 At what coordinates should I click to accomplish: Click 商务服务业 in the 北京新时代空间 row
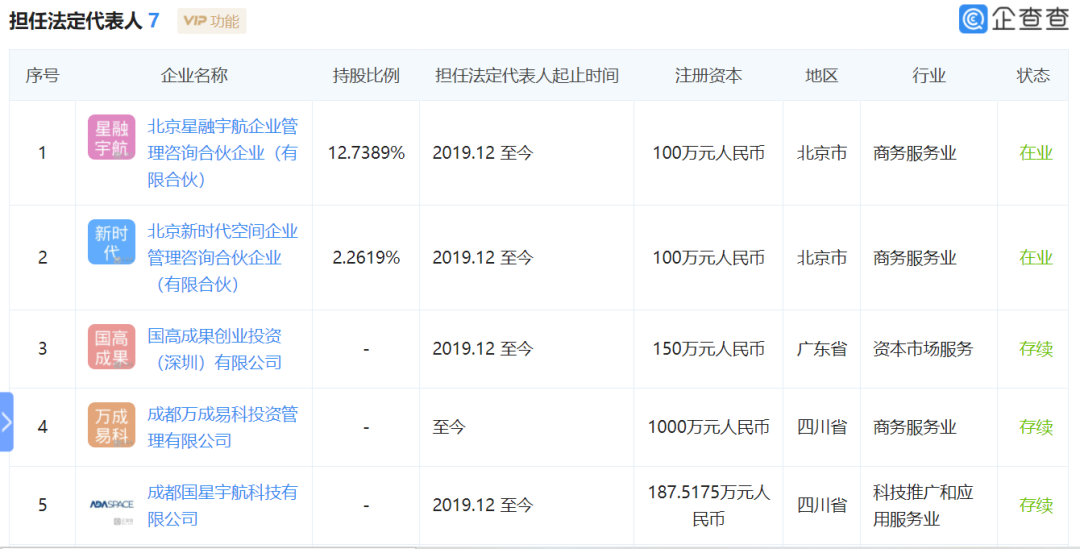coord(915,258)
